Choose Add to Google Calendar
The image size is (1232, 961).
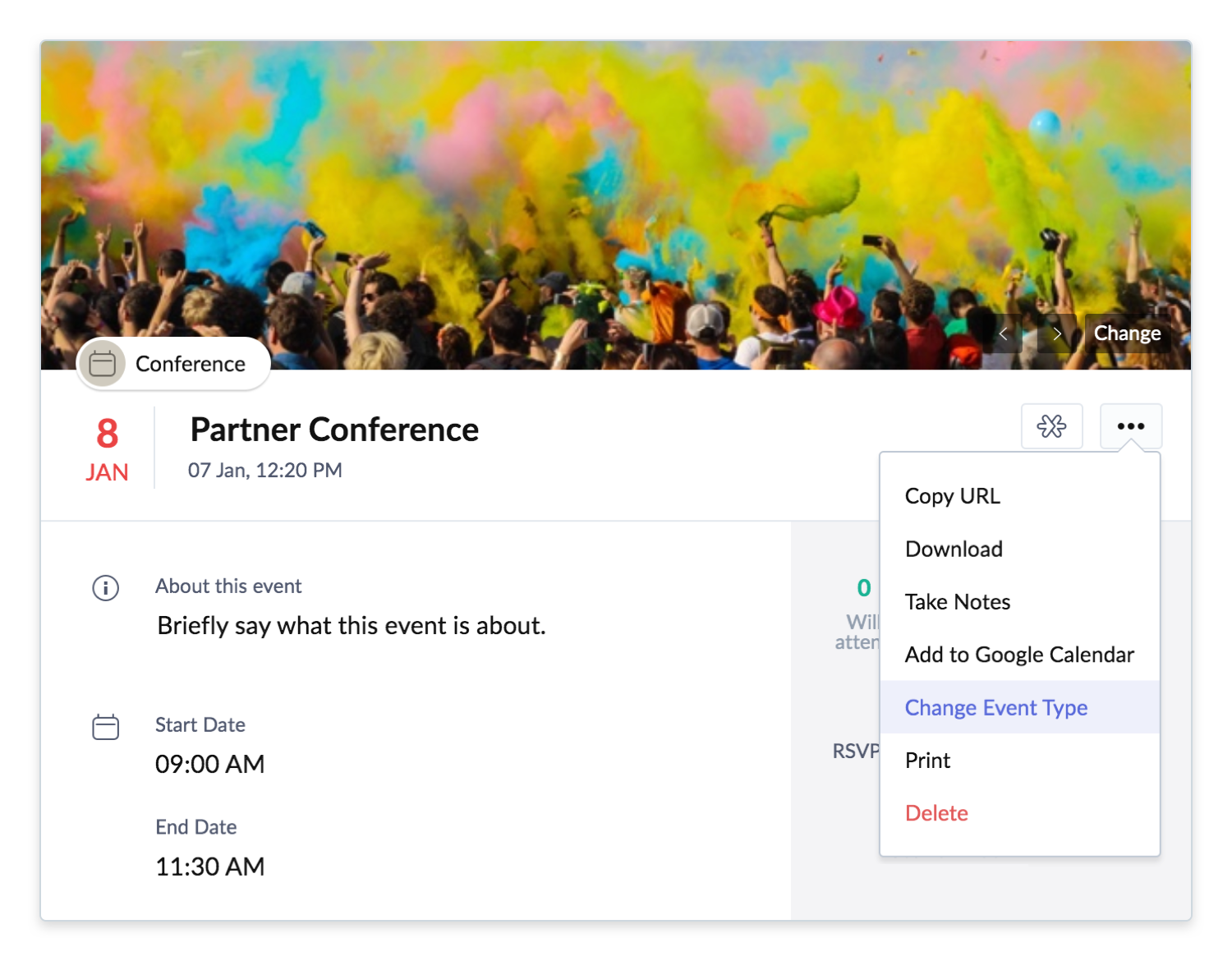pos(1019,655)
